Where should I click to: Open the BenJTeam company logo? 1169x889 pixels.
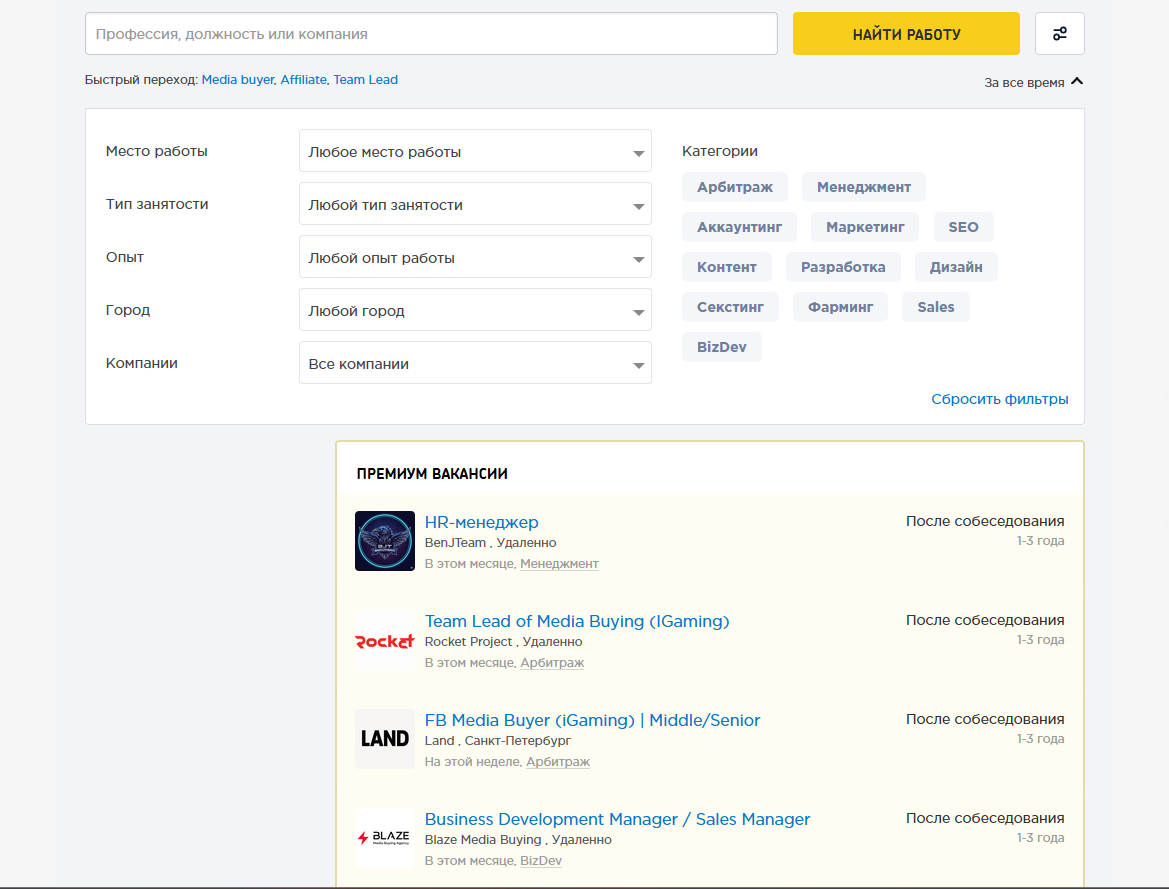385,541
